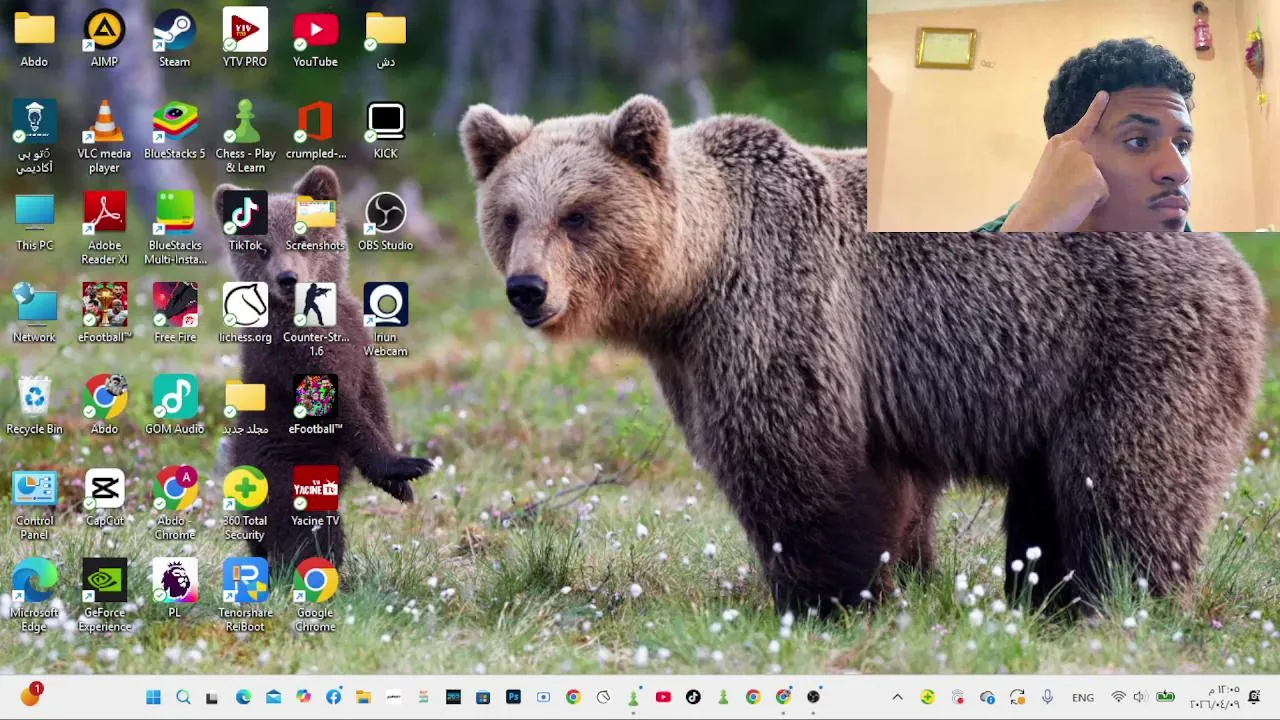Launch BlueStacks 5 from the desktop

click(x=174, y=130)
